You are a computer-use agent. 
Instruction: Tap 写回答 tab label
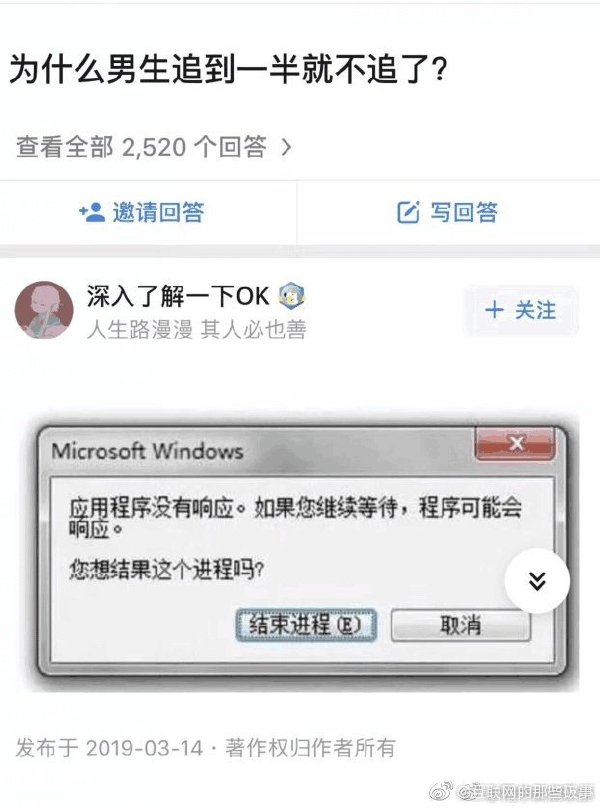(x=464, y=212)
